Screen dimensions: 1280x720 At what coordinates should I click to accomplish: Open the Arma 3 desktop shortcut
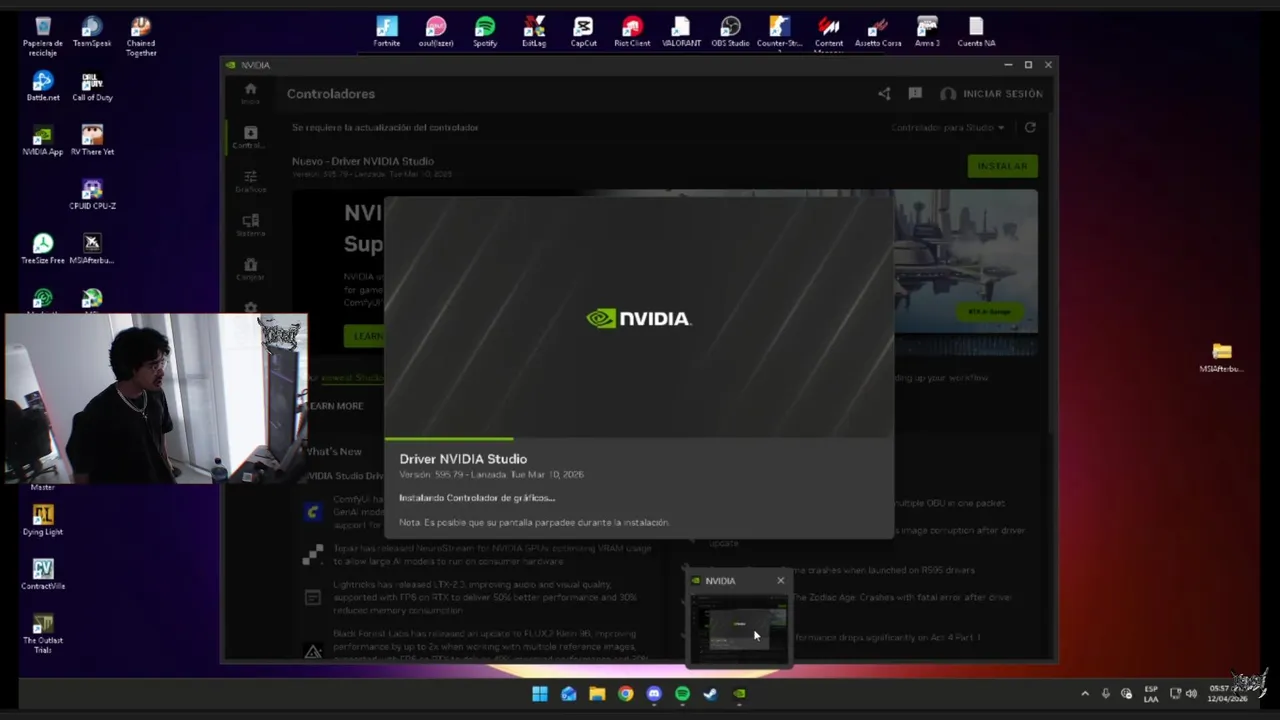[927, 31]
